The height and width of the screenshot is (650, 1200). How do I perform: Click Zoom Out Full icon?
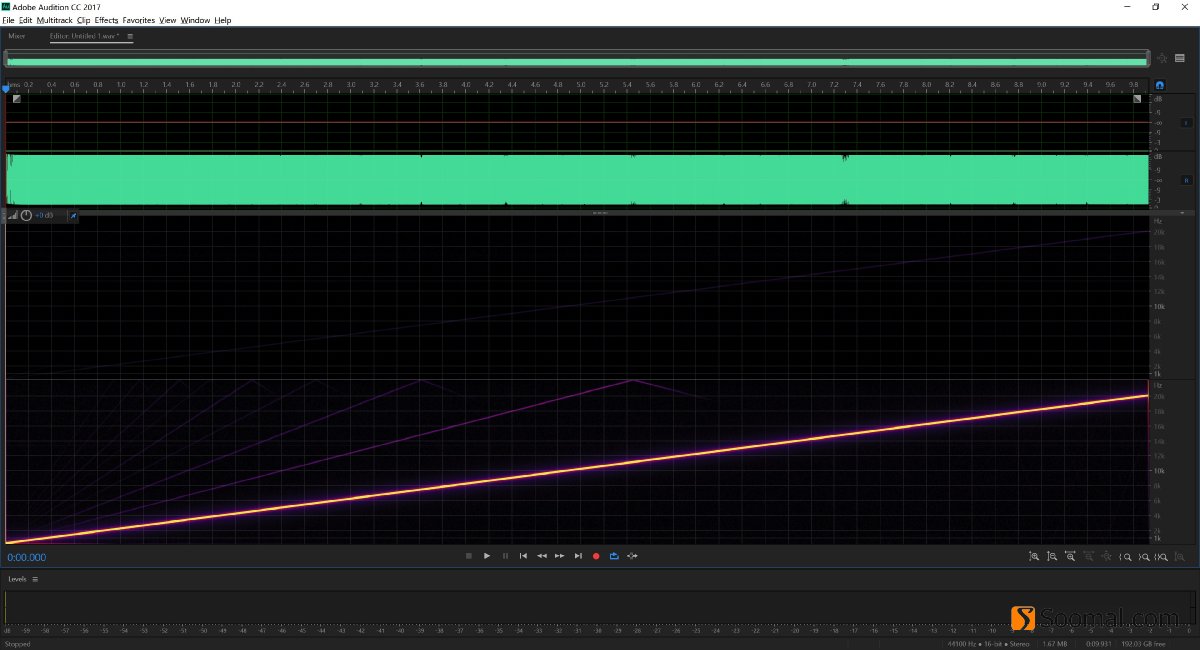(x=1107, y=557)
